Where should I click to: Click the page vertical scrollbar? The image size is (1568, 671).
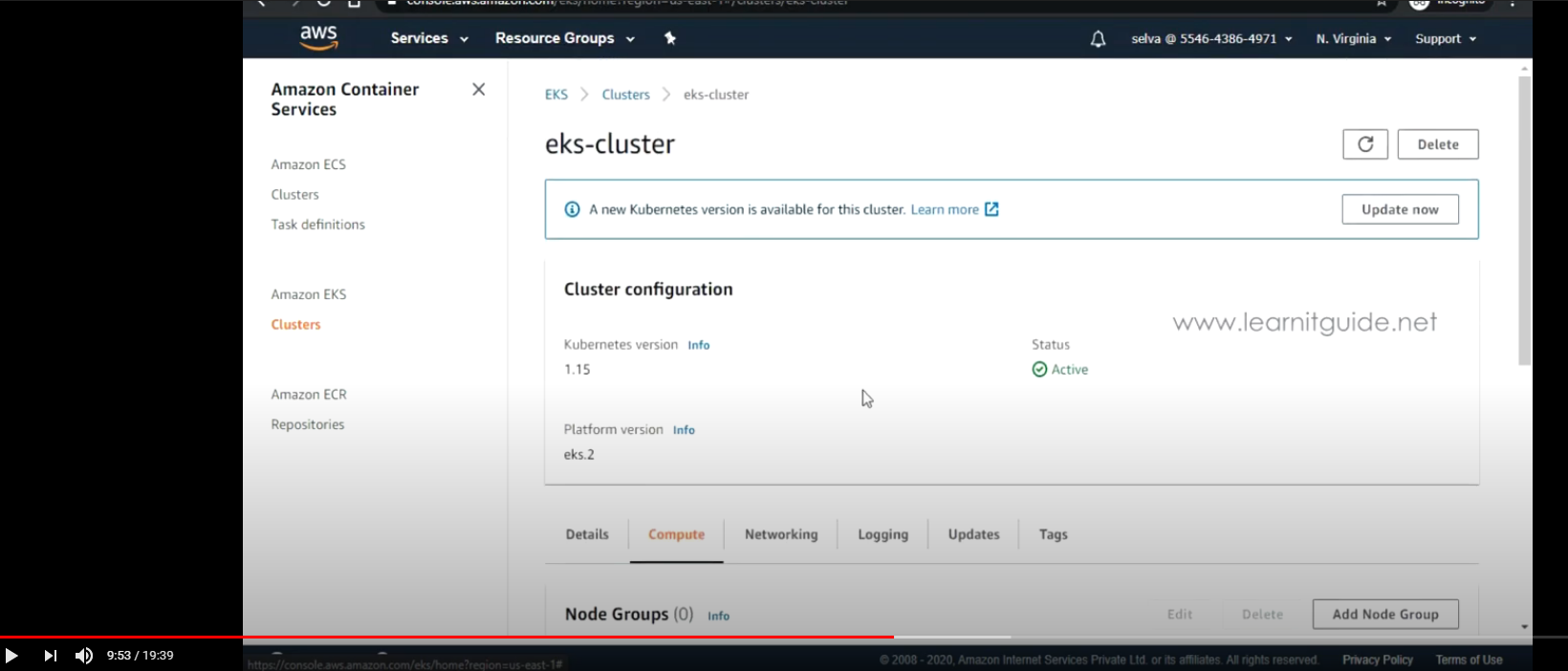1524,220
